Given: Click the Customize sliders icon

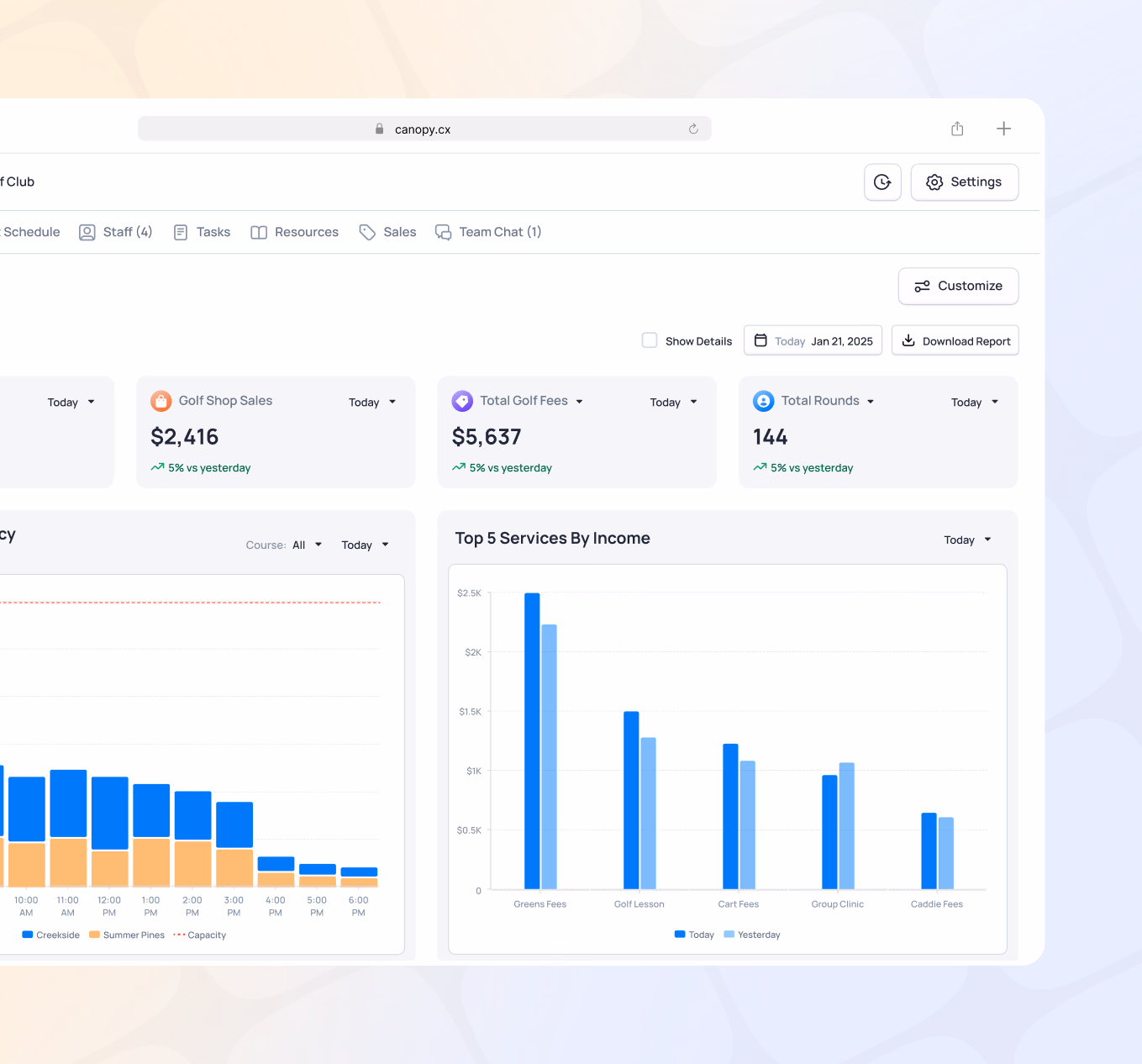Looking at the screenshot, I should (922, 287).
